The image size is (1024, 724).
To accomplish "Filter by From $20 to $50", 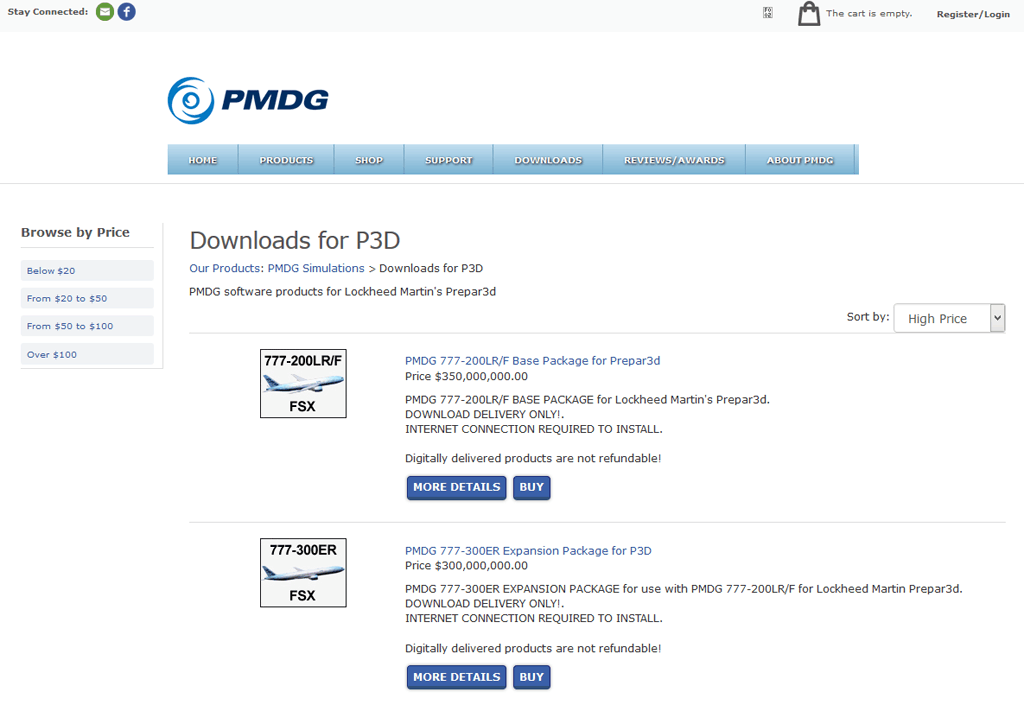I will [x=88, y=298].
